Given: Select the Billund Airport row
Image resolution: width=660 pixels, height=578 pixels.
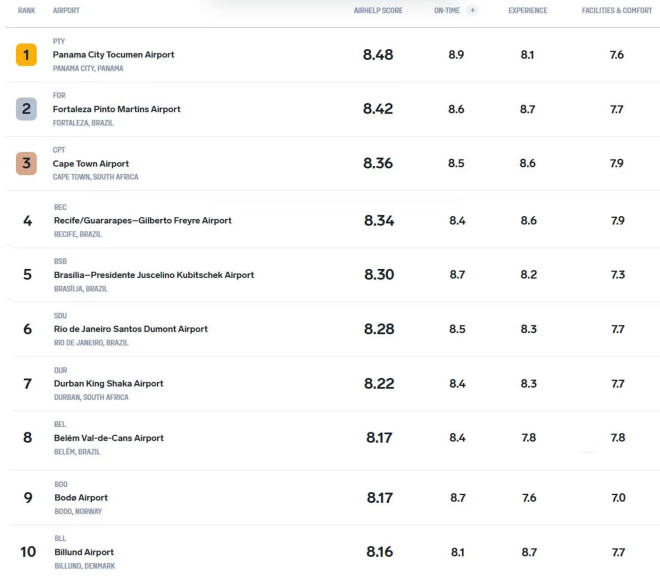Looking at the screenshot, I should (333, 552).
